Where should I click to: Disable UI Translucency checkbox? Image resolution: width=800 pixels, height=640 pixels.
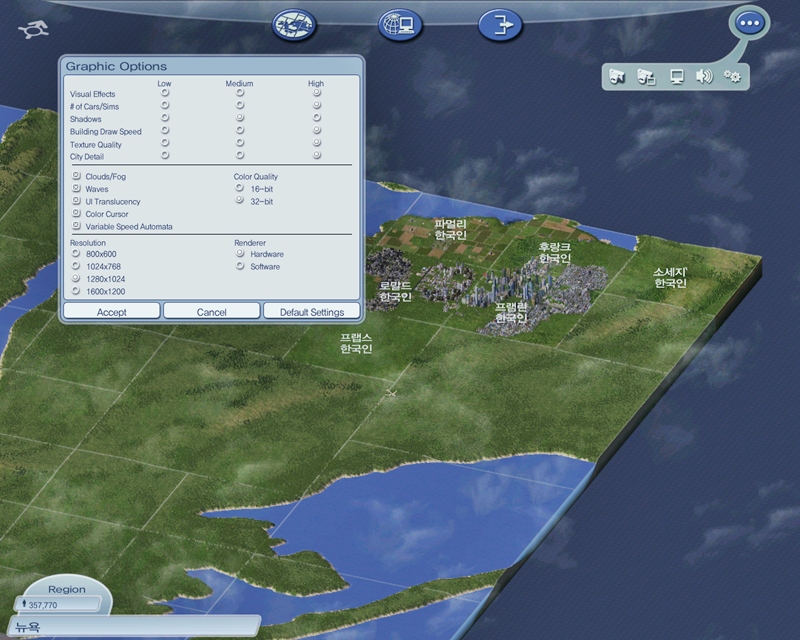click(x=76, y=201)
